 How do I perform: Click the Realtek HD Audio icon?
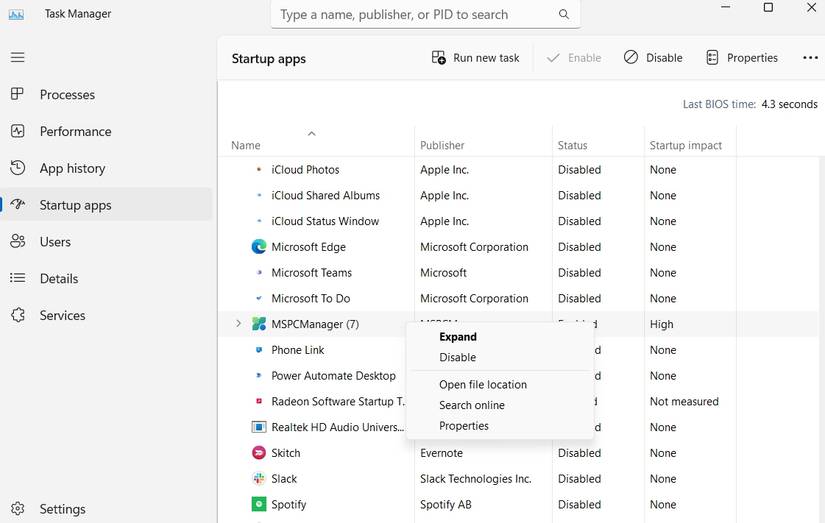pos(258,427)
